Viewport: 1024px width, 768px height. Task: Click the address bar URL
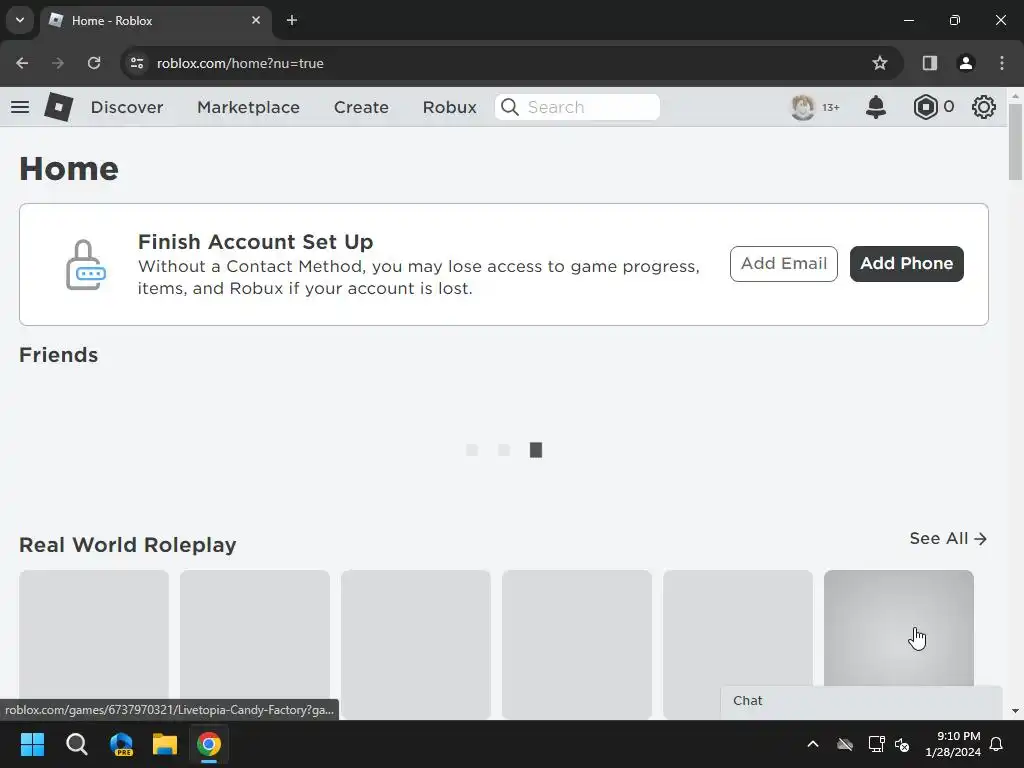240,63
